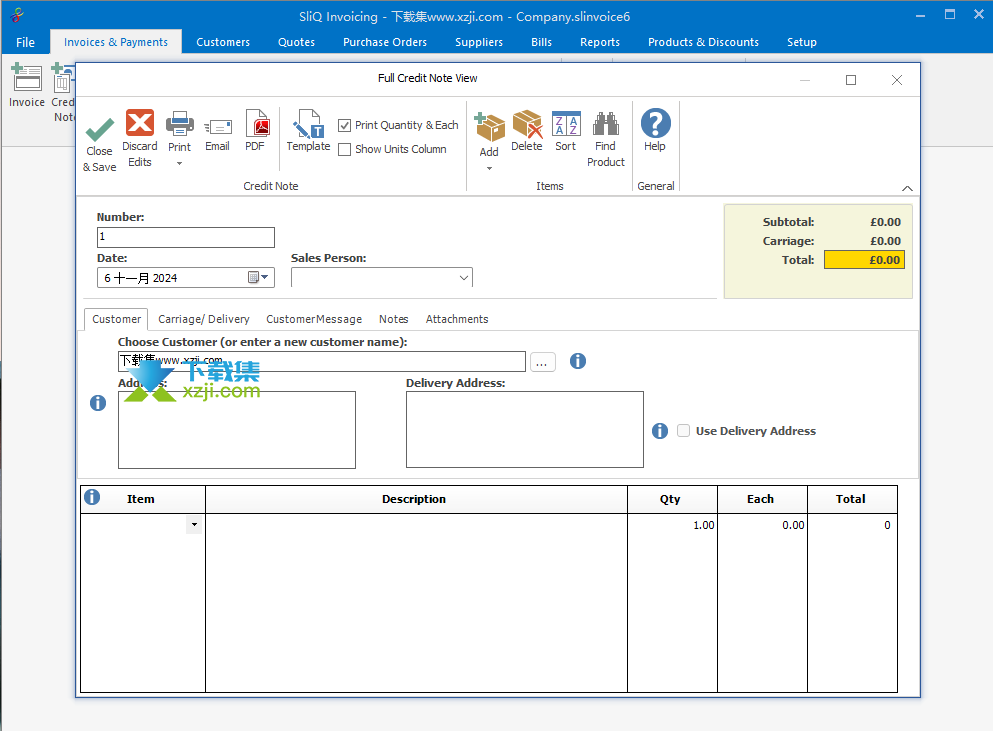
Task: Switch to the Carriage/ Delivery tab
Action: (204, 319)
